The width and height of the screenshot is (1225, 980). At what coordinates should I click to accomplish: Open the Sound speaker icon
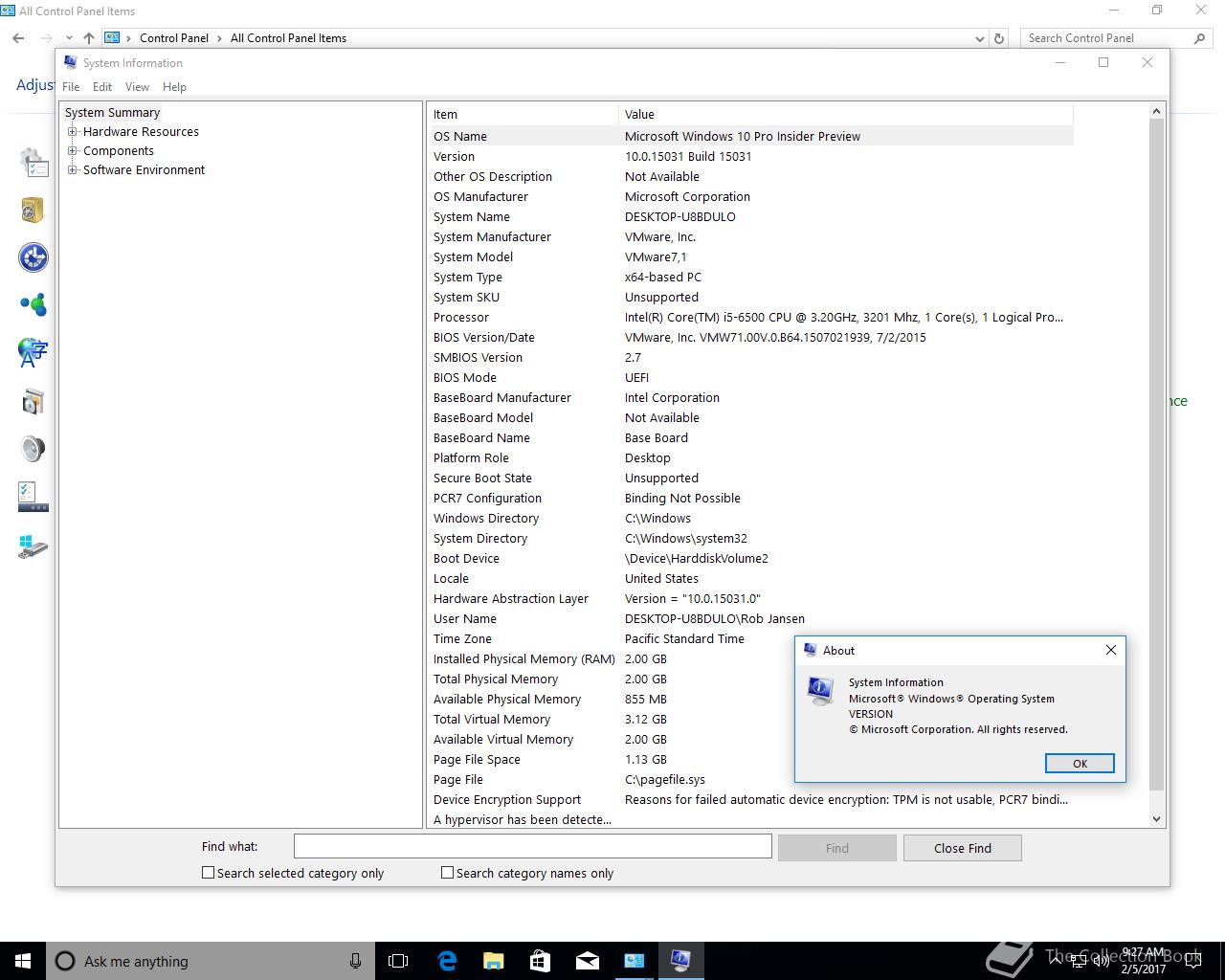click(33, 449)
